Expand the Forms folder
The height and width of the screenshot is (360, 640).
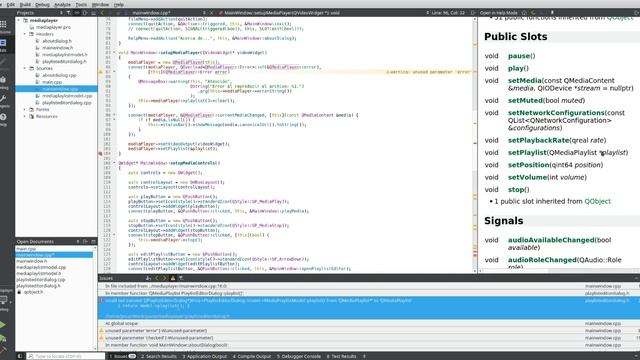(25, 110)
